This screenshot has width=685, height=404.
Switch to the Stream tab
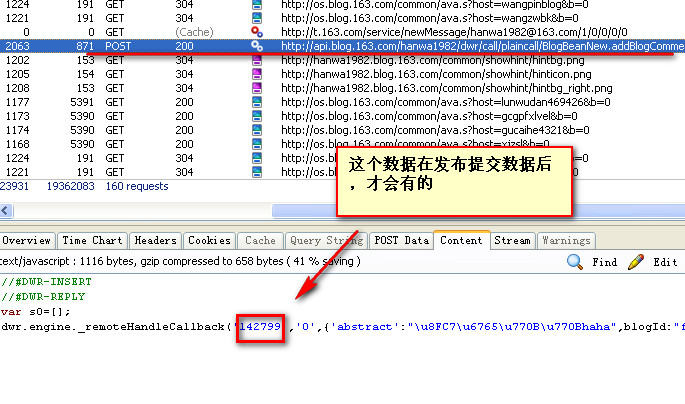[x=512, y=240]
